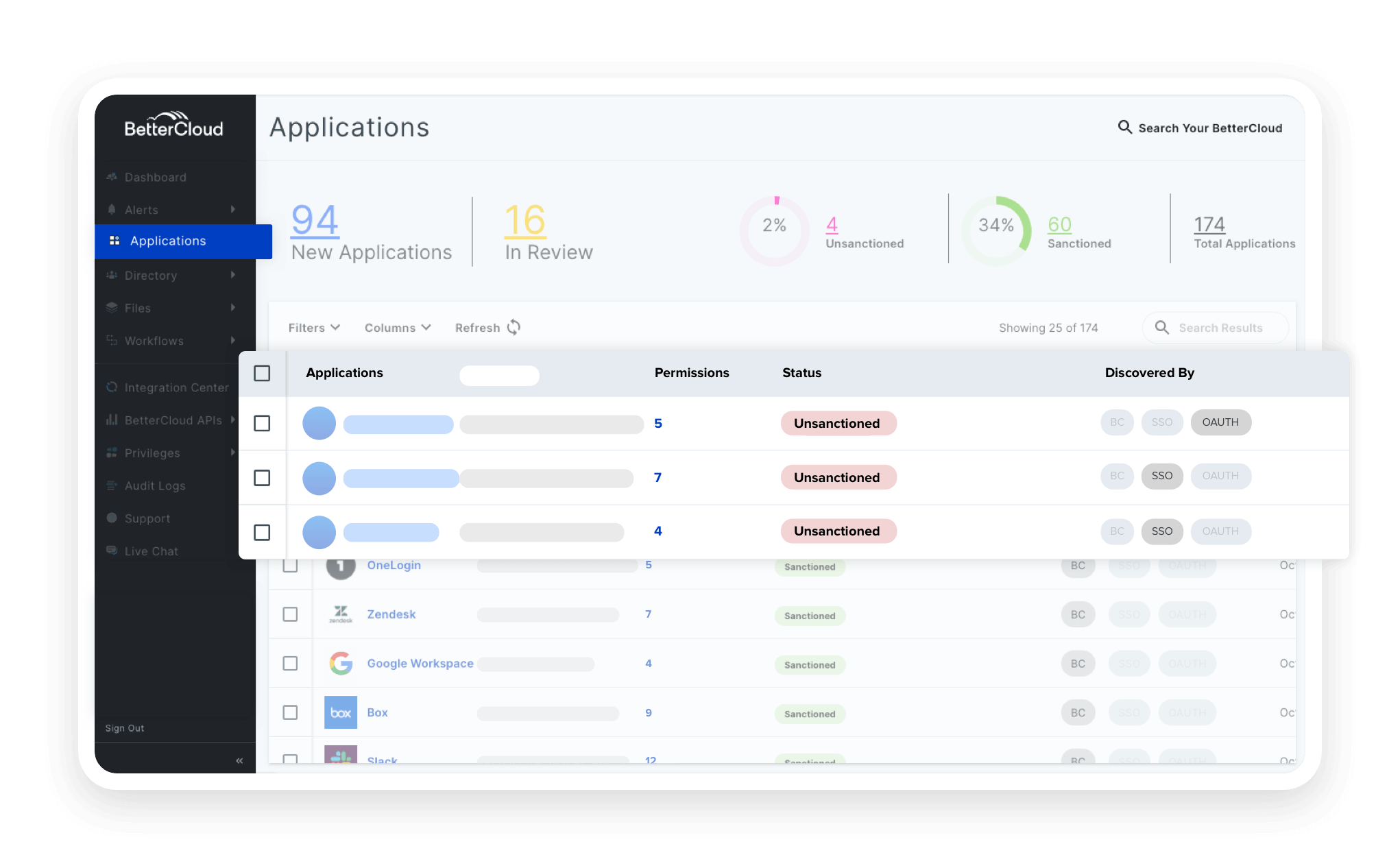Open Audit Logs in sidebar
Image resolution: width=1400 pixels, height=868 pixels.
click(155, 485)
